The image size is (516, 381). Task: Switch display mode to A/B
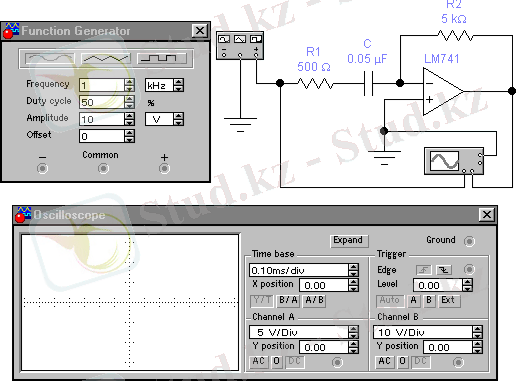tap(314, 301)
